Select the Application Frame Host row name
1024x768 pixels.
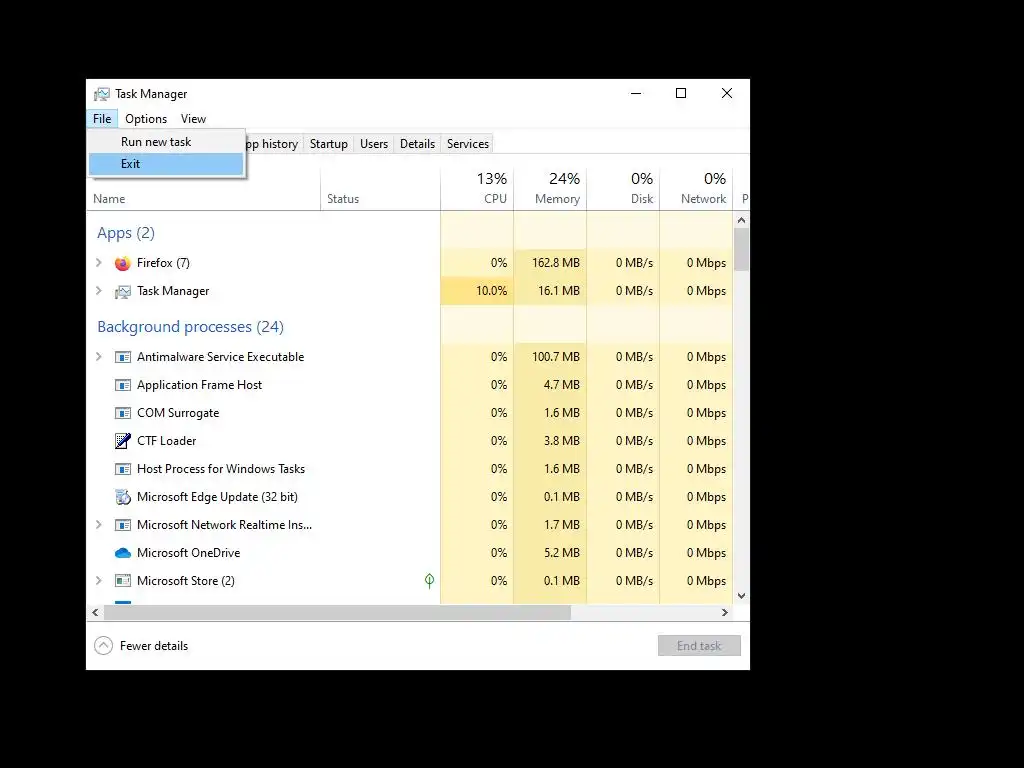(200, 385)
